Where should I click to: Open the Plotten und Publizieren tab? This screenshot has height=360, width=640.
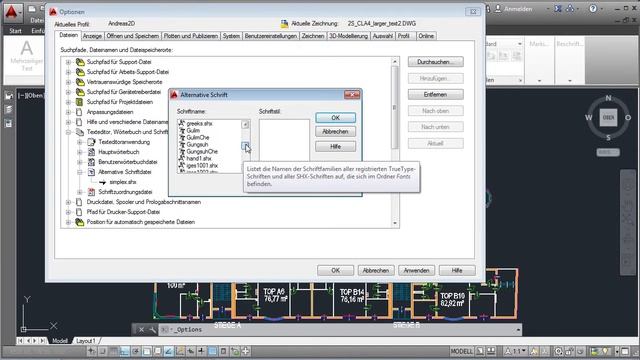191,36
